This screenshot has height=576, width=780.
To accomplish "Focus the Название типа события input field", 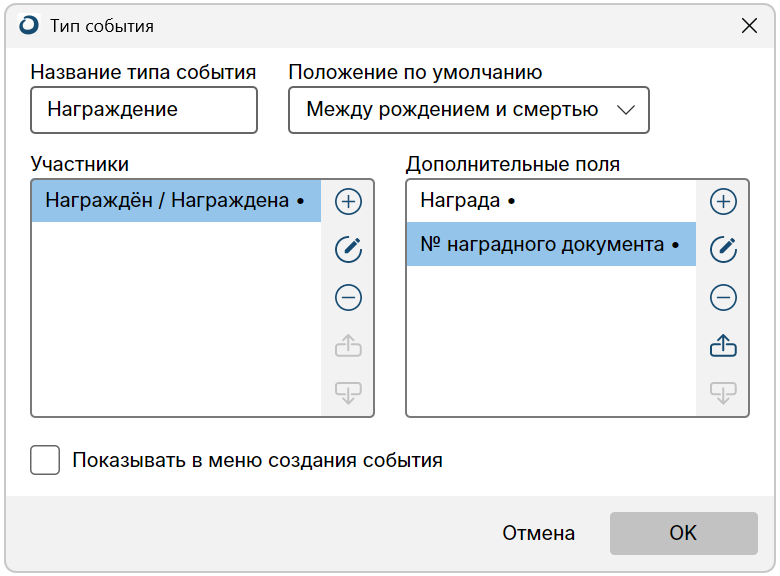I will click(x=144, y=110).
